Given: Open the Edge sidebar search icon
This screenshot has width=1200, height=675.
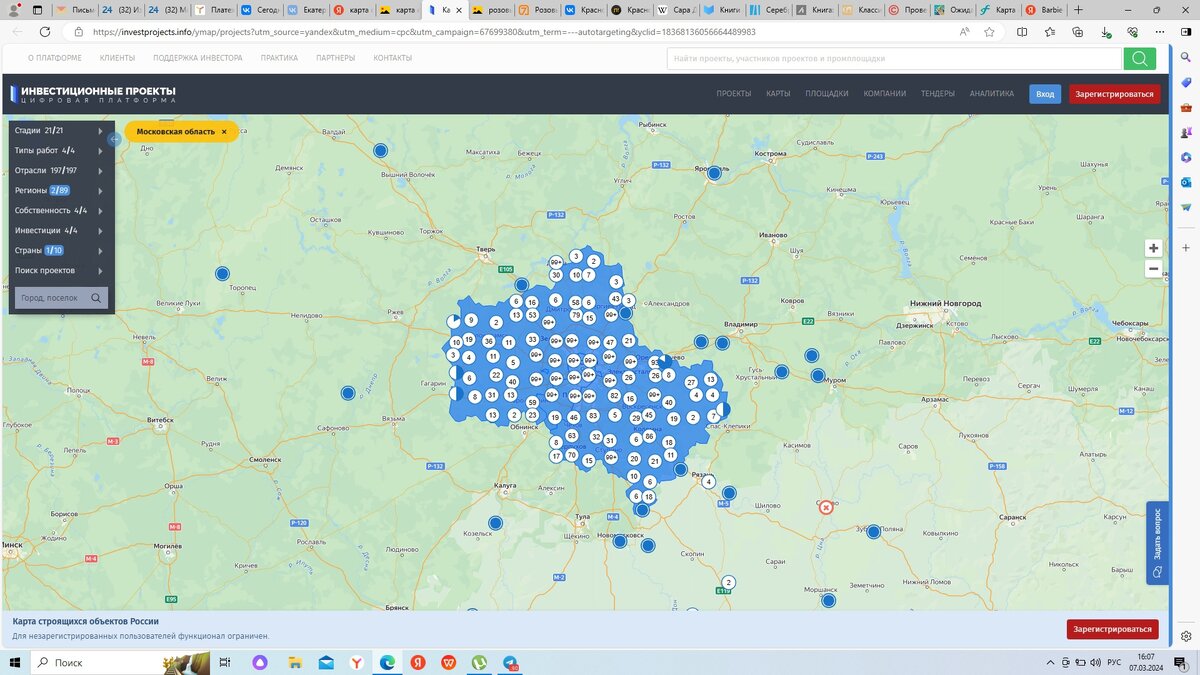Looking at the screenshot, I should (1186, 58).
